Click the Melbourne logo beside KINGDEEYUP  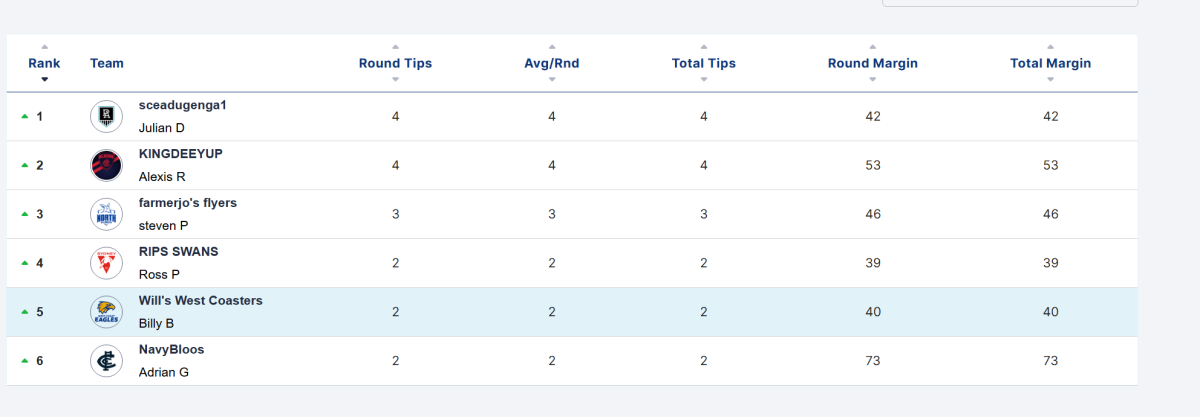click(106, 165)
